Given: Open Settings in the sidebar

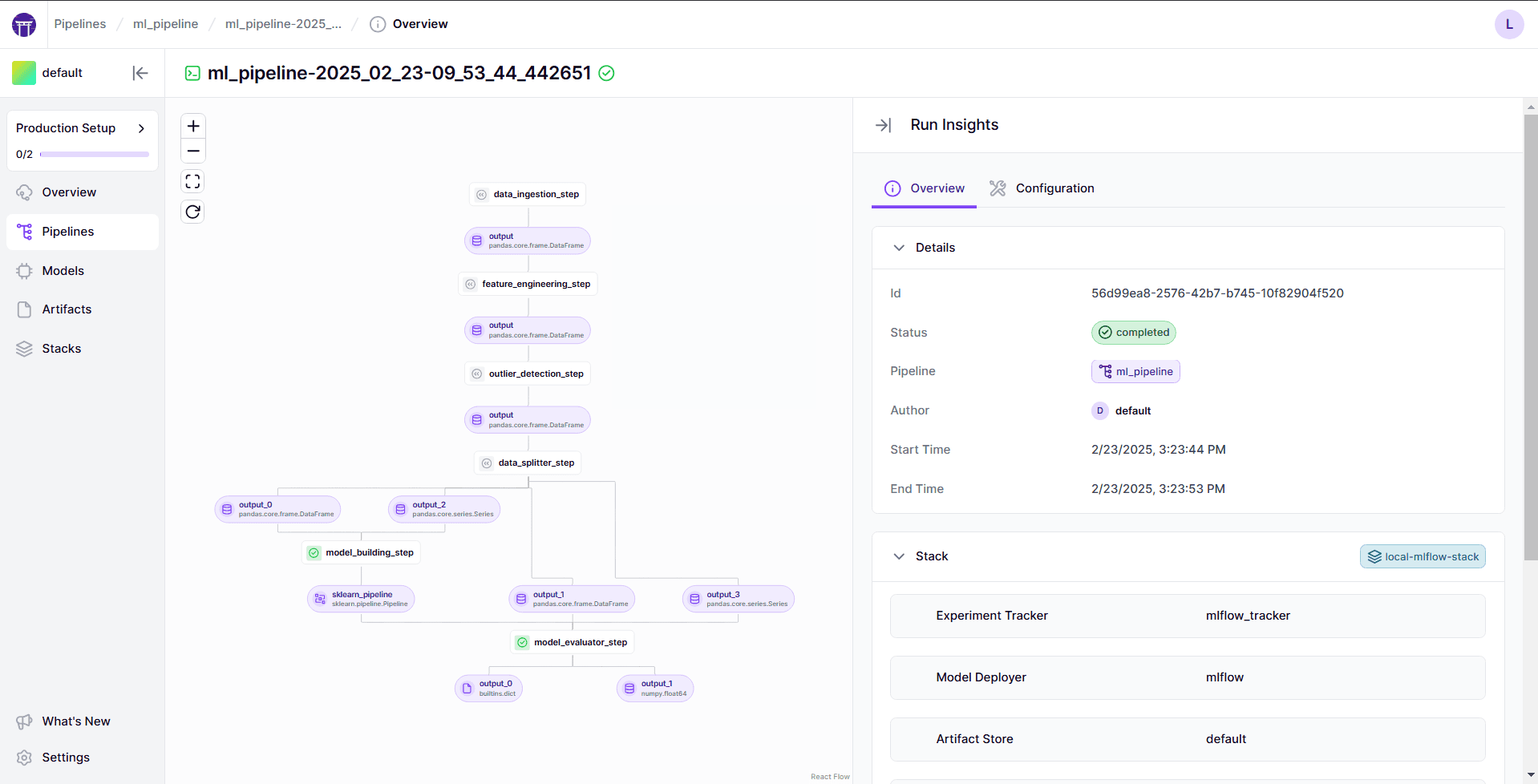Looking at the screenshot, I should click(x=66, y=758).
